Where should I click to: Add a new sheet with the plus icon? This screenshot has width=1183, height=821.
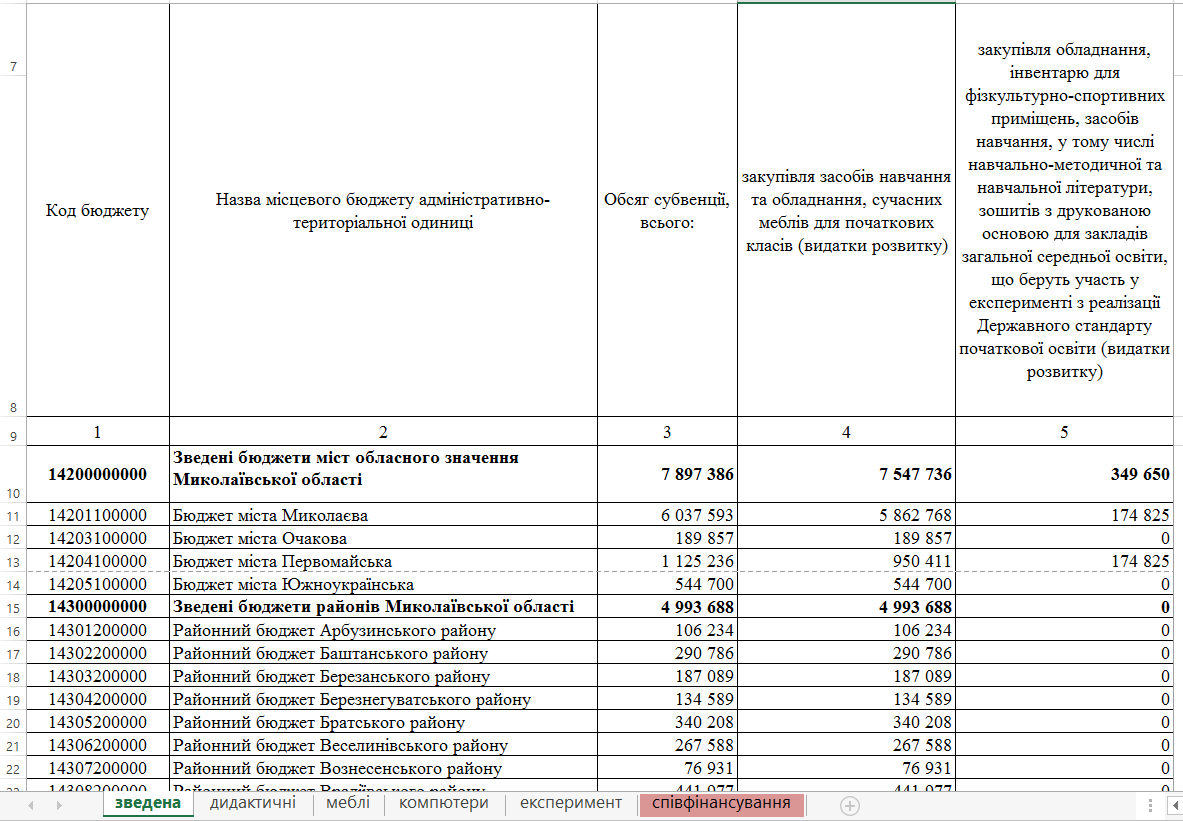[850, 805]
